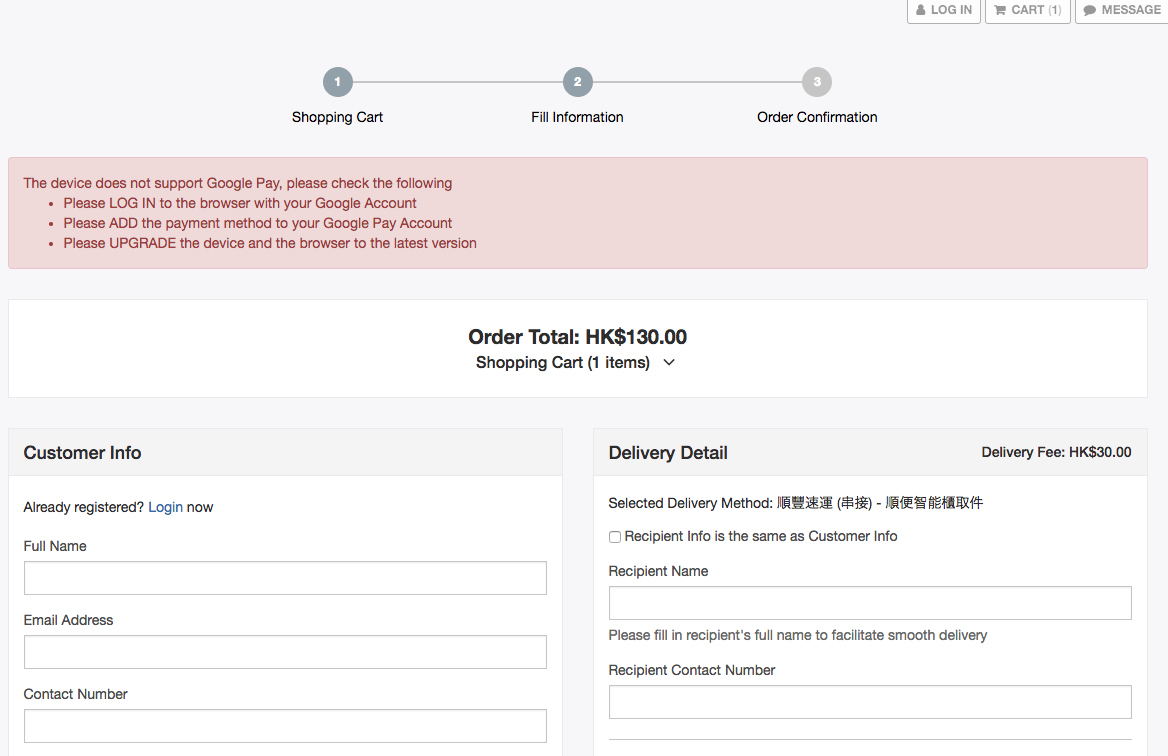The width and height of the screenshot is (1168, 756).
Task: Open the MESSAGE button
Action: pyautogui.click(x=1122, y=10)
